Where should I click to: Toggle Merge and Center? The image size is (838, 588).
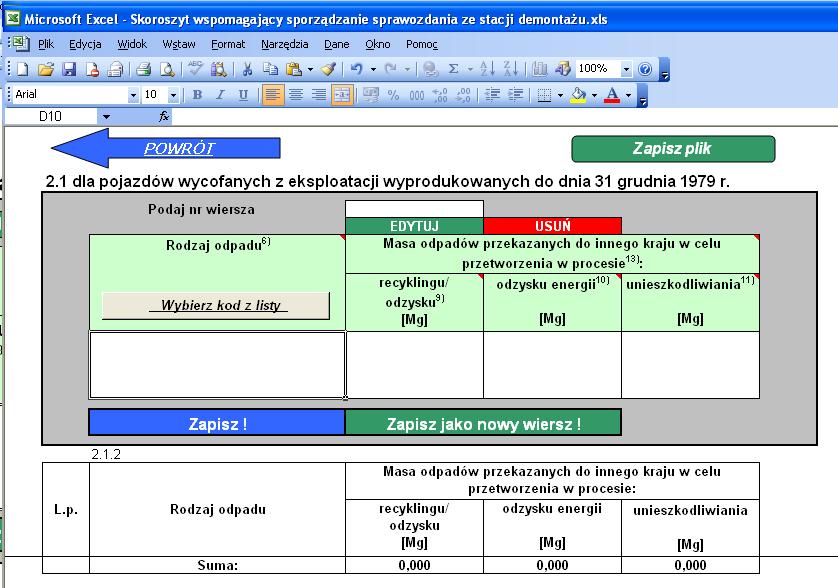(342, 95)
